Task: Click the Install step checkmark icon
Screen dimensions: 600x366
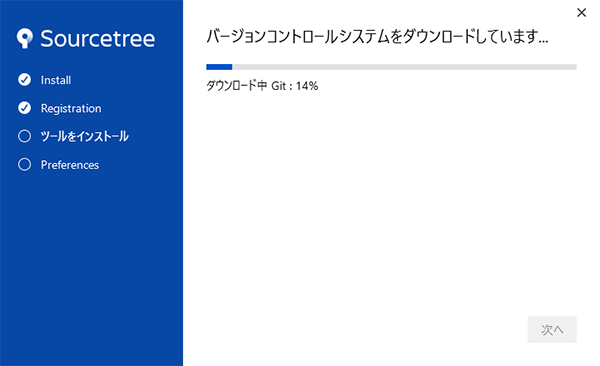Action: pos(24,80)
